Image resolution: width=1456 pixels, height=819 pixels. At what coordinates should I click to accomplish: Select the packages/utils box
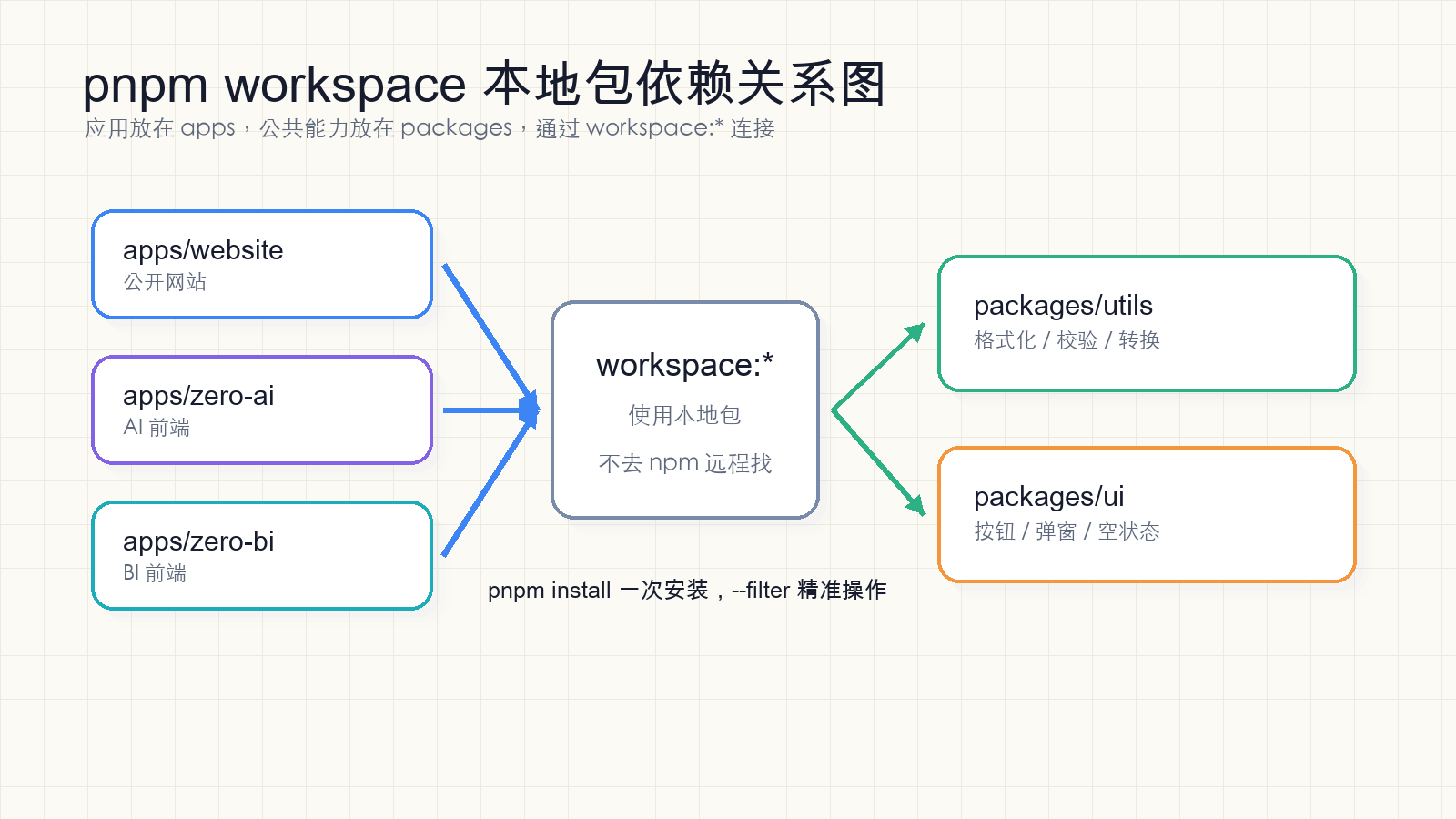pos(1148,324)
